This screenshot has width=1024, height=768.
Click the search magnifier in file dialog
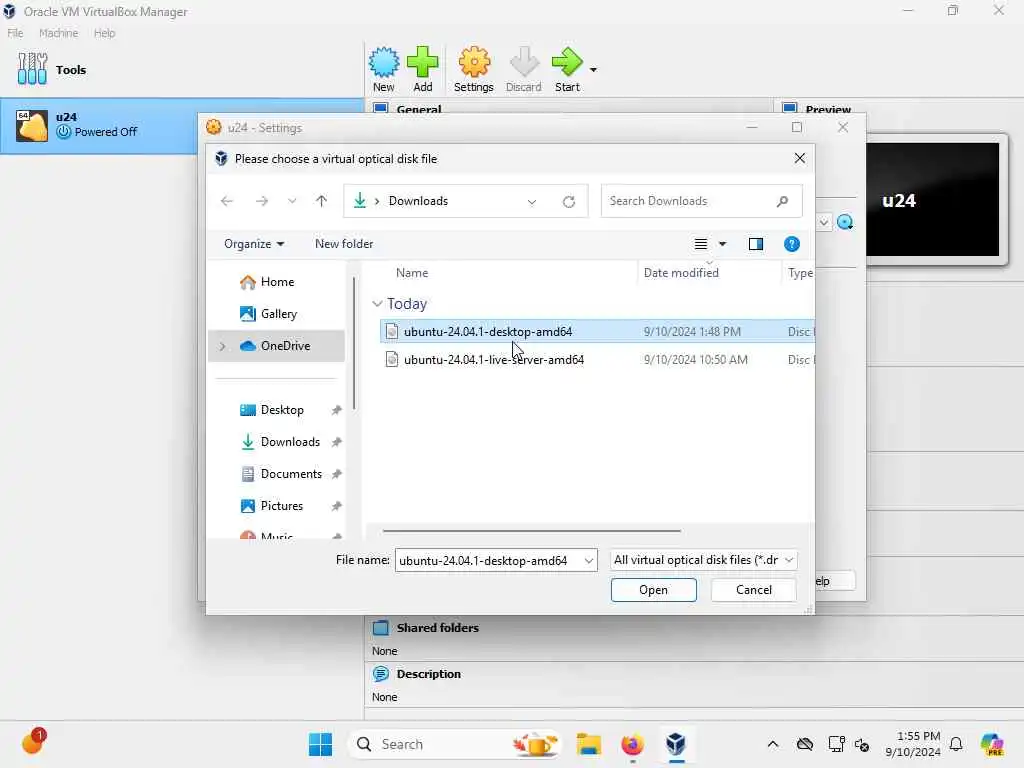point(782,201)
